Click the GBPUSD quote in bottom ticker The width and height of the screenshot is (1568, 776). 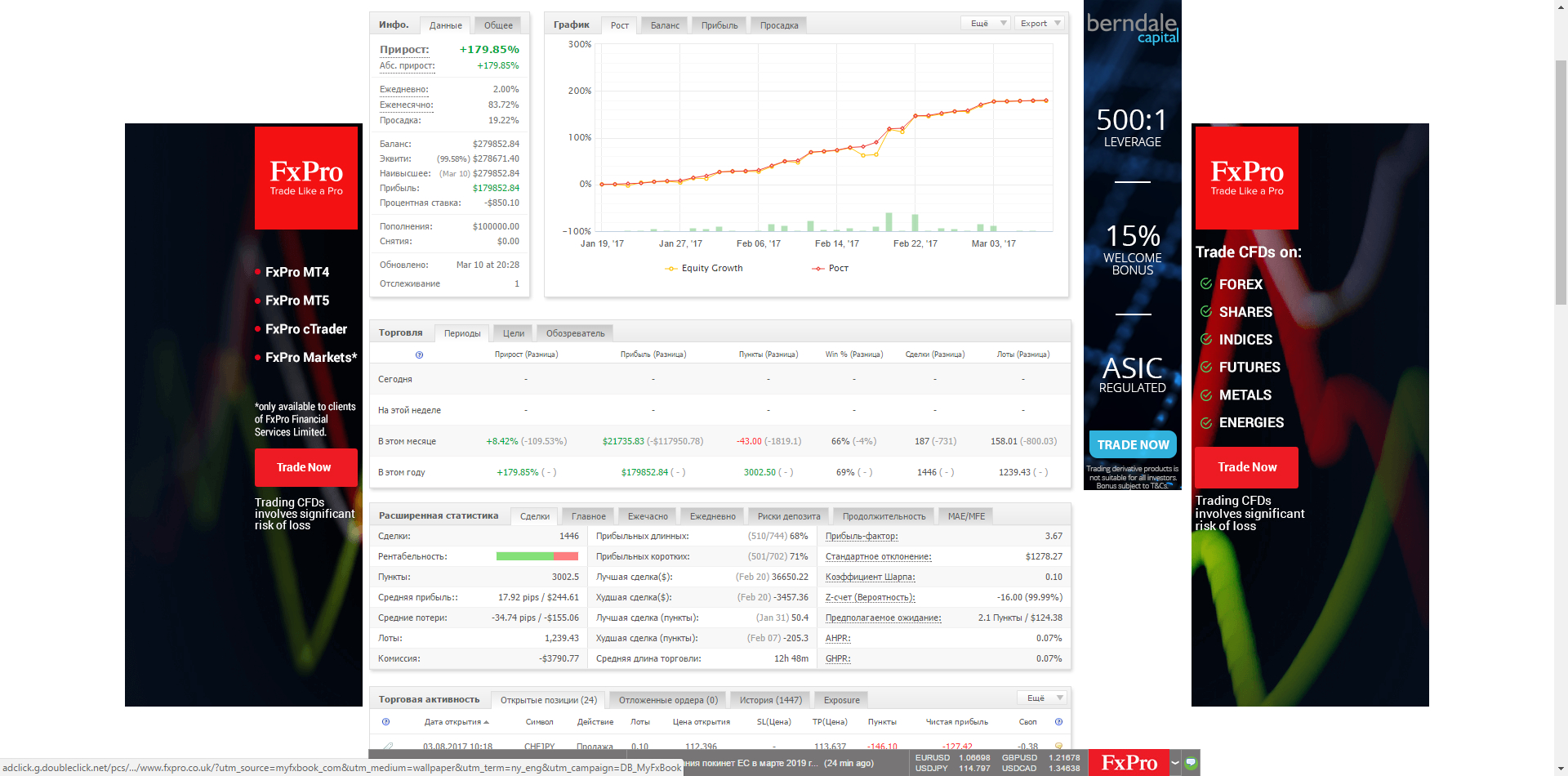pos(1041,758)
